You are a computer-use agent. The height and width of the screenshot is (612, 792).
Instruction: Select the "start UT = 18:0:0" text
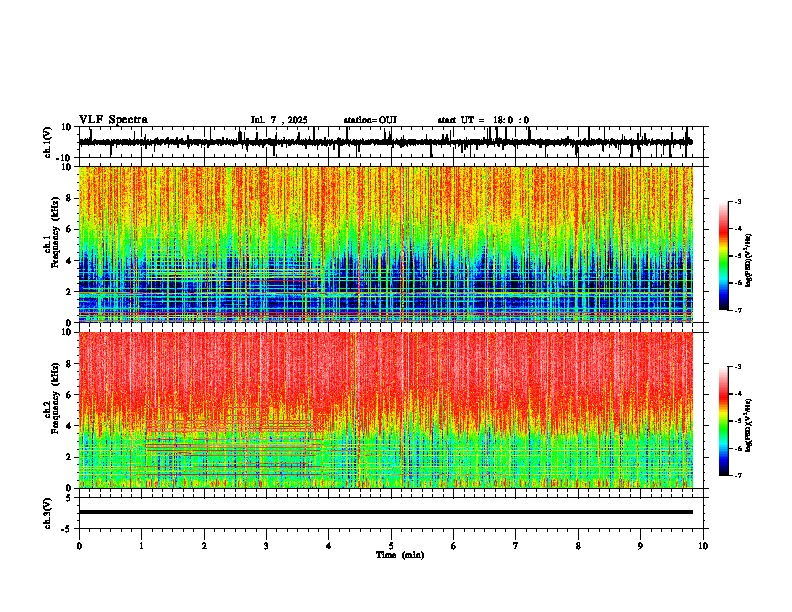[483, 120]
